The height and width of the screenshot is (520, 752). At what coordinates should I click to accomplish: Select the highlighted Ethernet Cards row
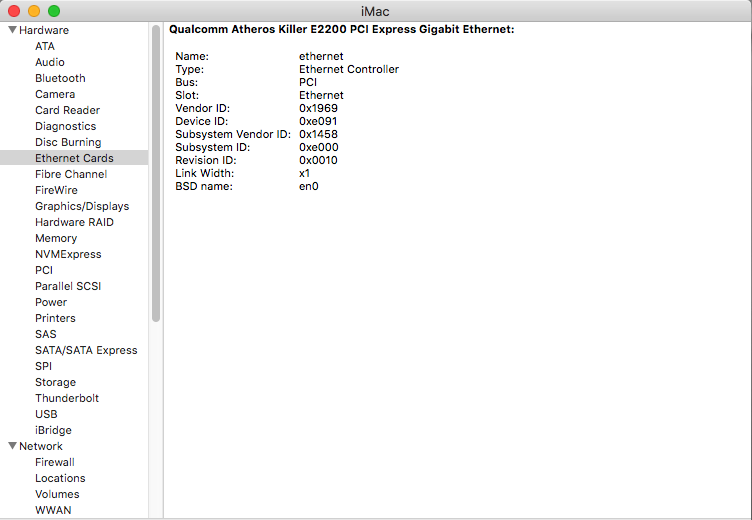[x=74, y=158]
